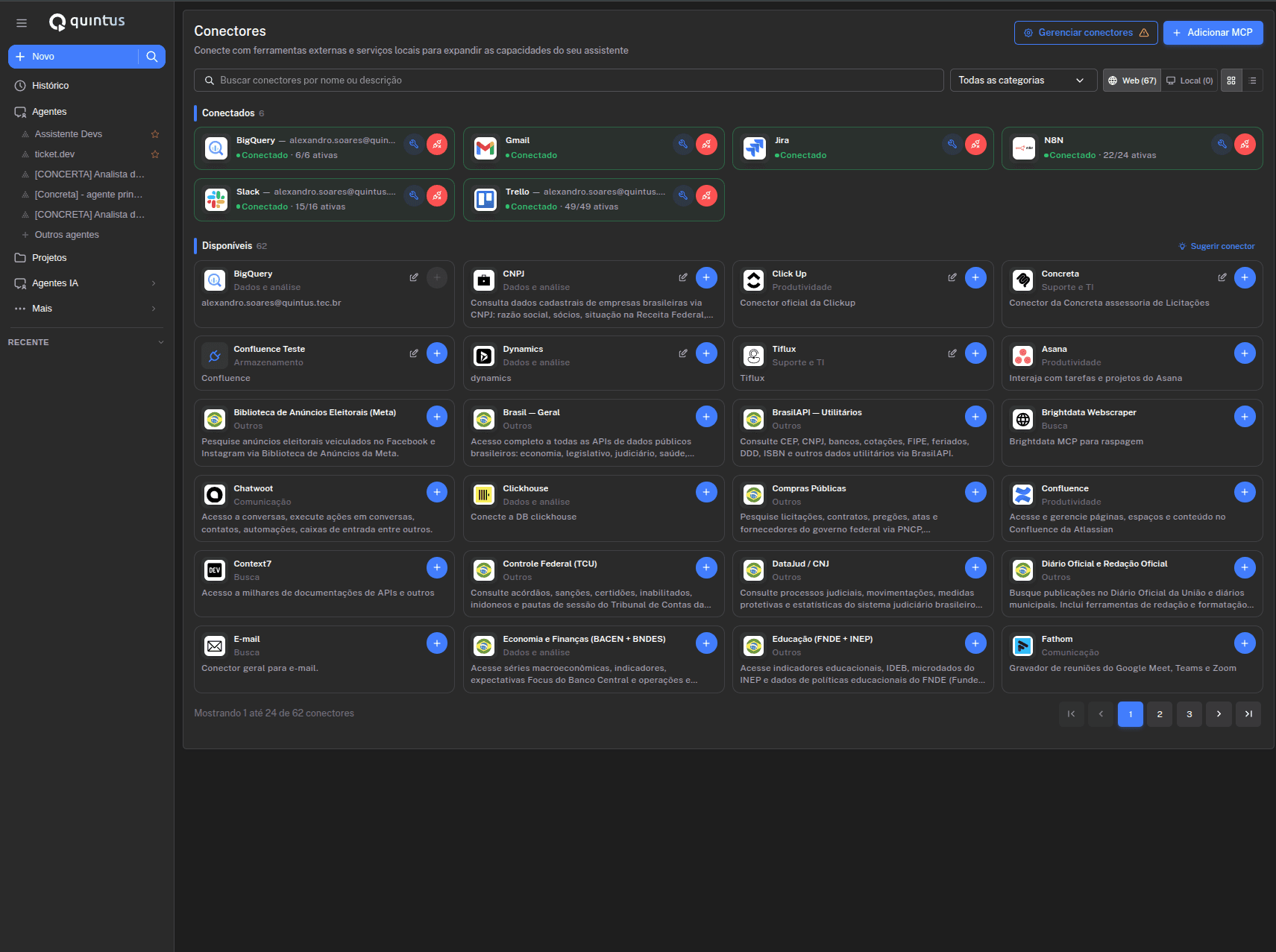Screen dimensions: 1276x952
Task: Click the Quintus logo
Action: pos(87,22)
